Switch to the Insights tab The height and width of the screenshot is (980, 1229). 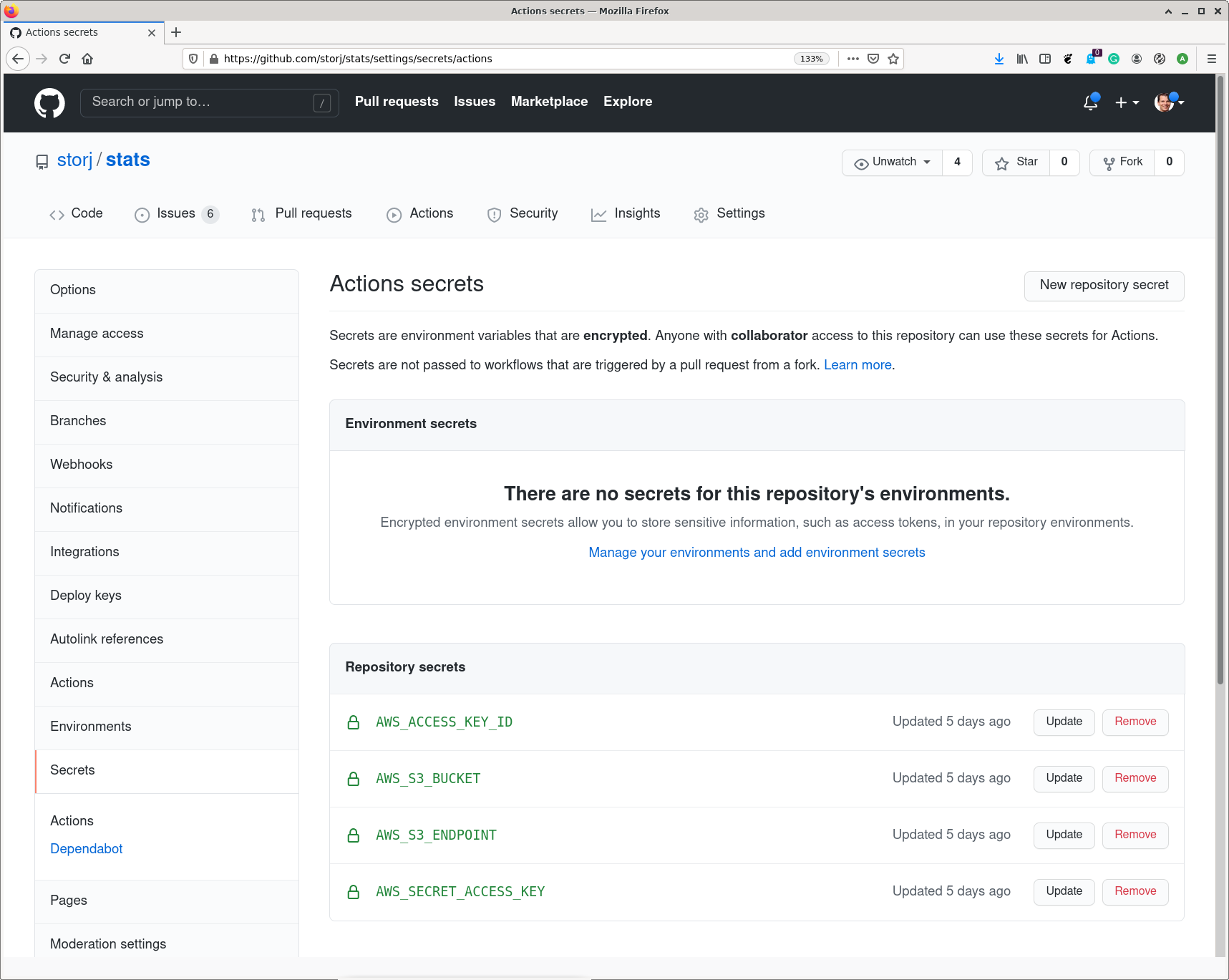(626, 214)
